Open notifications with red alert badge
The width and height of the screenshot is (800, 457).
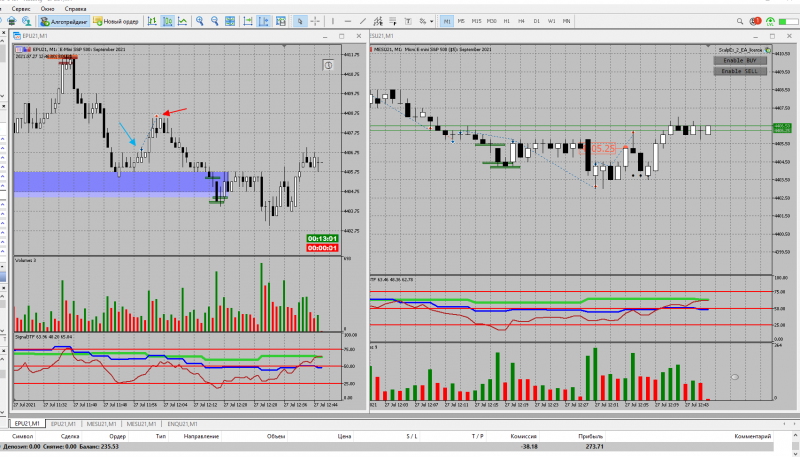click(x=756, y=21)
